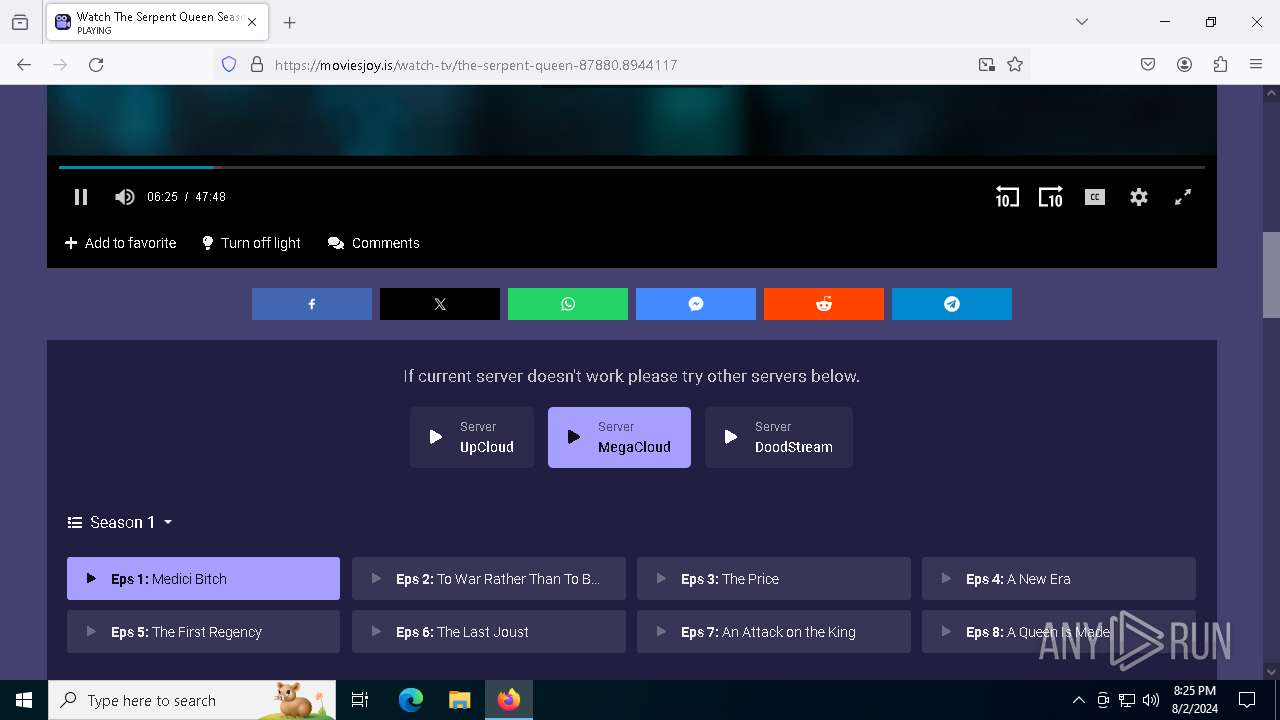View site security lock info
The width and height of the screenshot is (1280, 720).
coord(257,64)
